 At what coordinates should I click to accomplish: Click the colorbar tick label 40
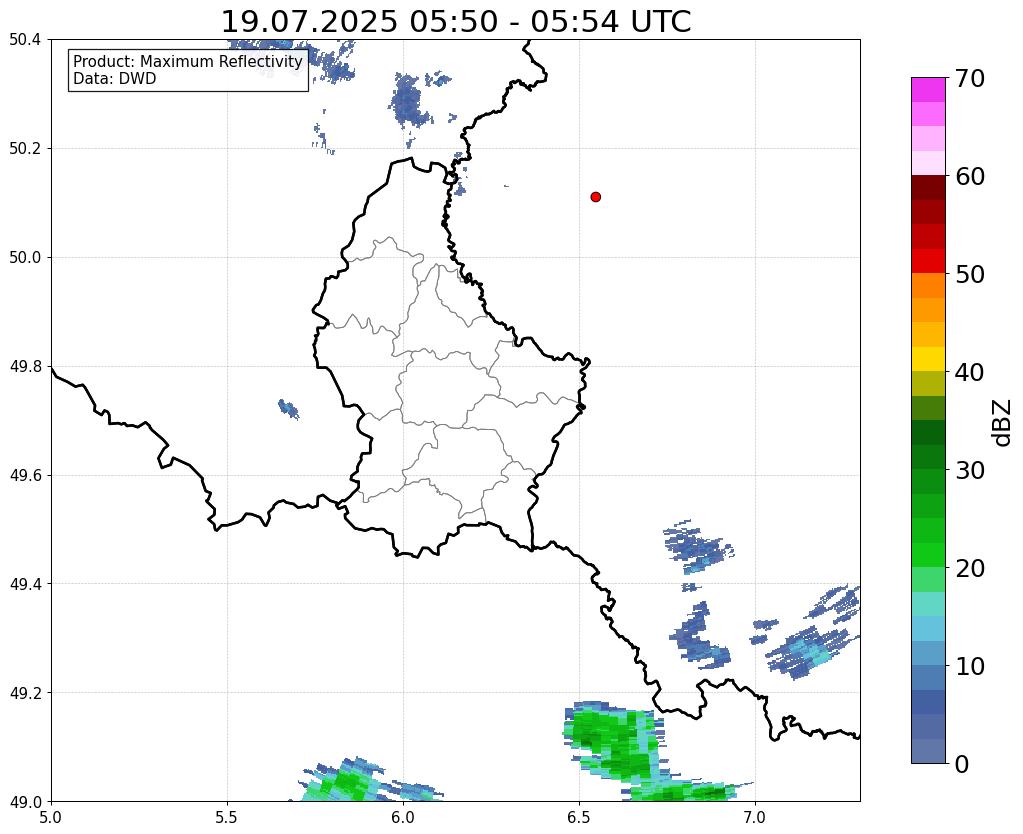tap(969, 372)
